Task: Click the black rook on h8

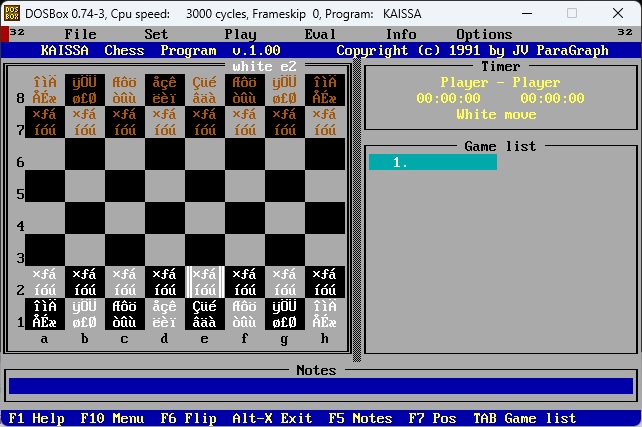Action: (325, 90)
